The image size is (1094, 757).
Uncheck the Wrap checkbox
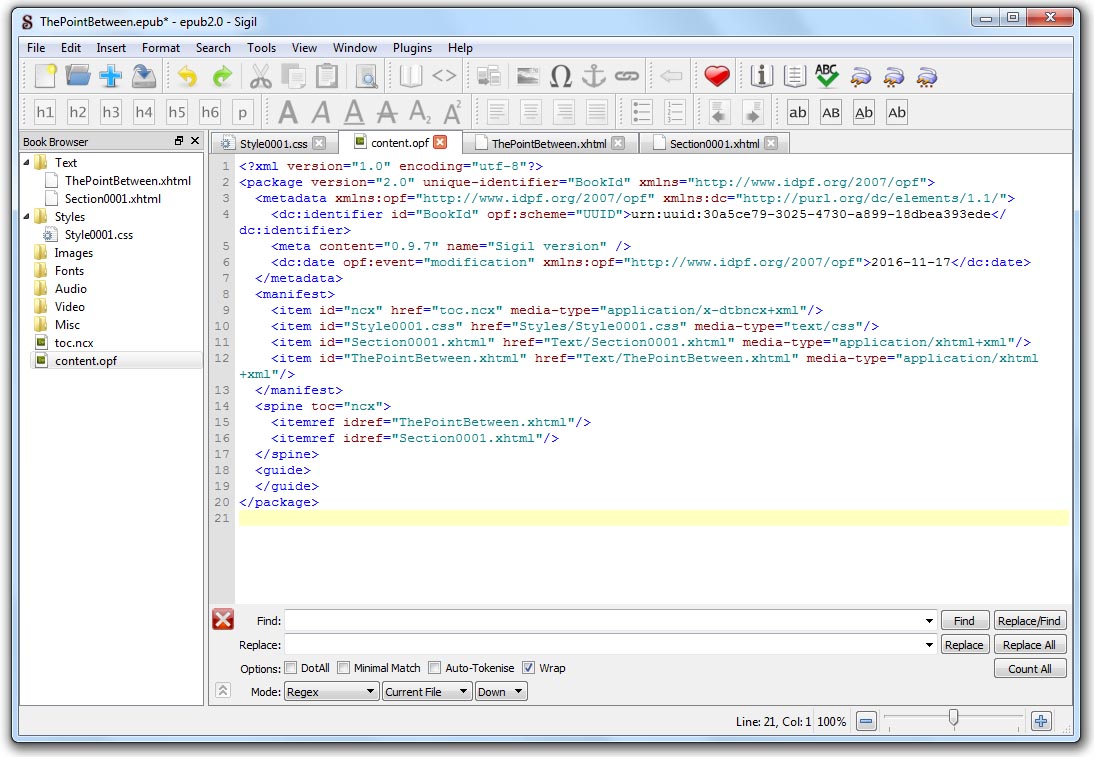tap(529, 668)
